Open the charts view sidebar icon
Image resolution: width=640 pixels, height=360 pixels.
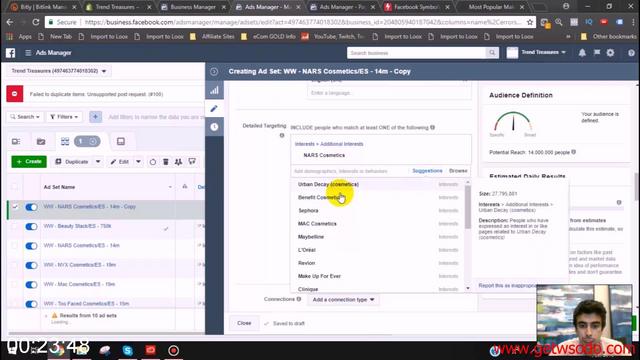click(x=214, y=90)
